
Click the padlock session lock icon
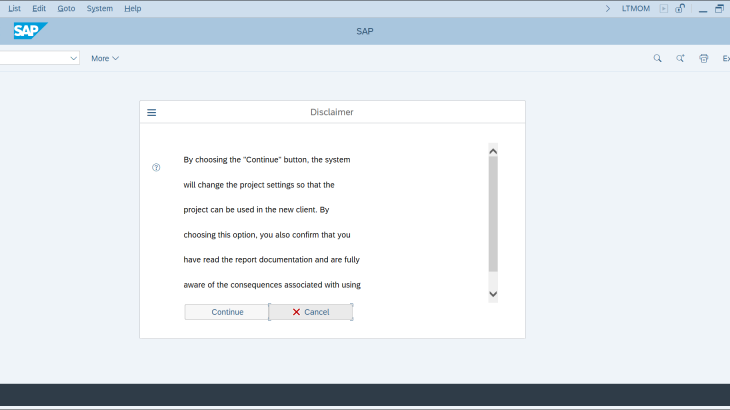tap(680, 8)
